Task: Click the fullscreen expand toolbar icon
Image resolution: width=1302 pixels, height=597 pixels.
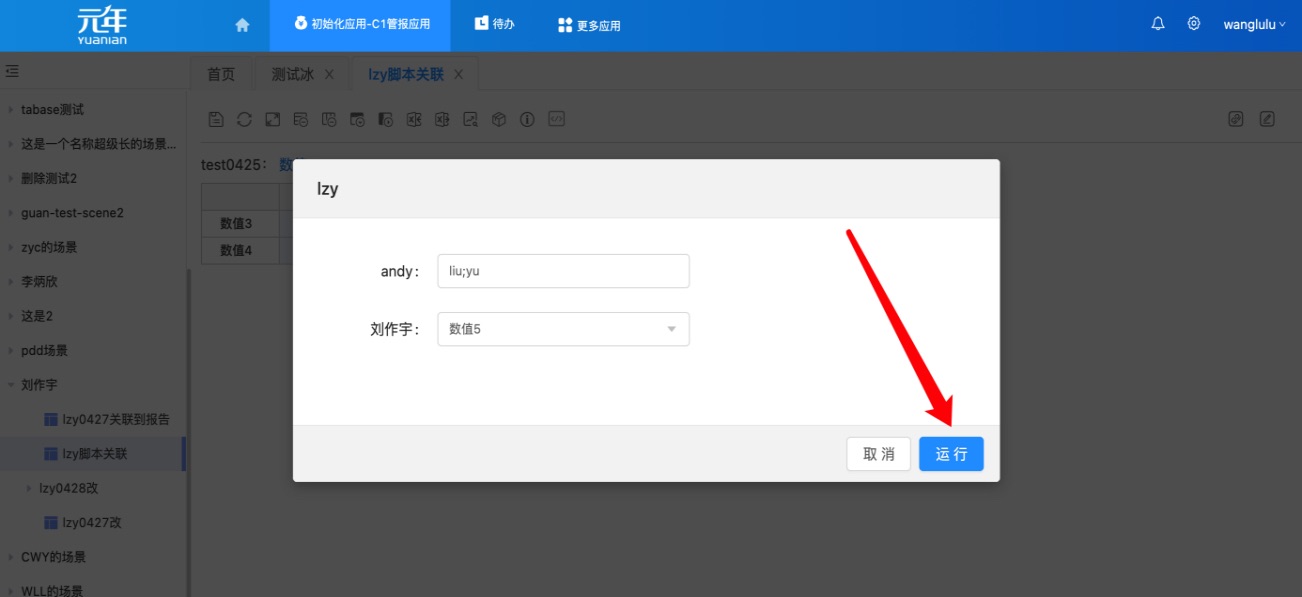Action: coord(272,119)
